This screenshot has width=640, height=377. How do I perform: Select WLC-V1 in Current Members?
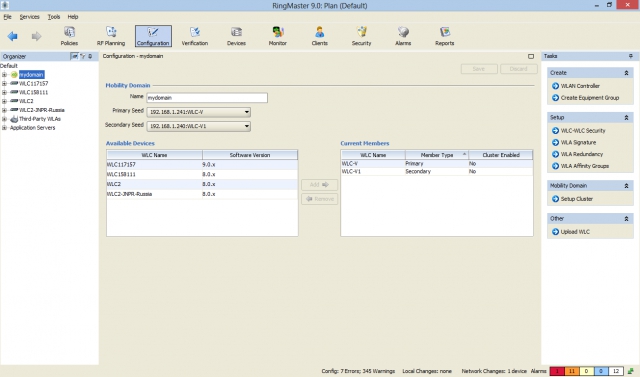(x=437, y=172)
